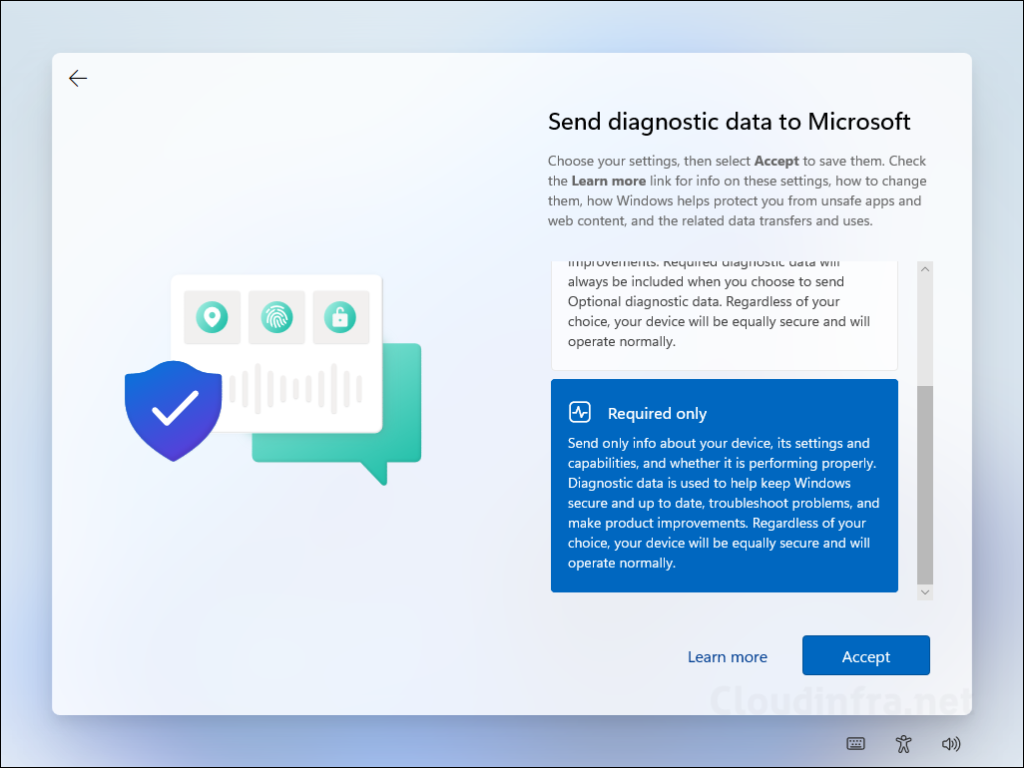Click the scrollbar track above the thumb
Image resolution: width=1024 pixels, height=768 pixels.
pyautogui.click(x=925, y=330)
